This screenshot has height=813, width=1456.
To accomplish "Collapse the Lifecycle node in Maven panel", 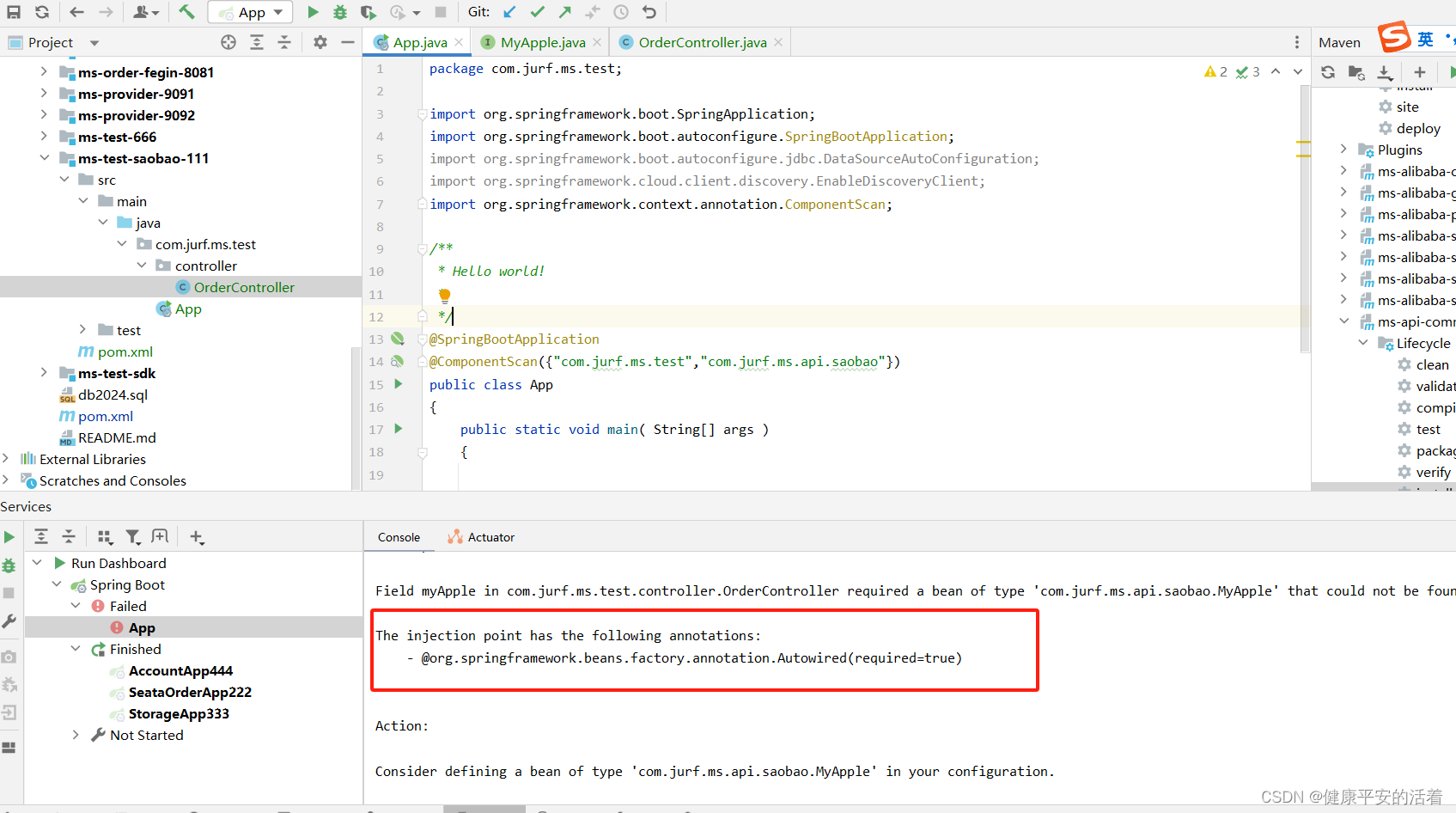I will point(1363,342).
